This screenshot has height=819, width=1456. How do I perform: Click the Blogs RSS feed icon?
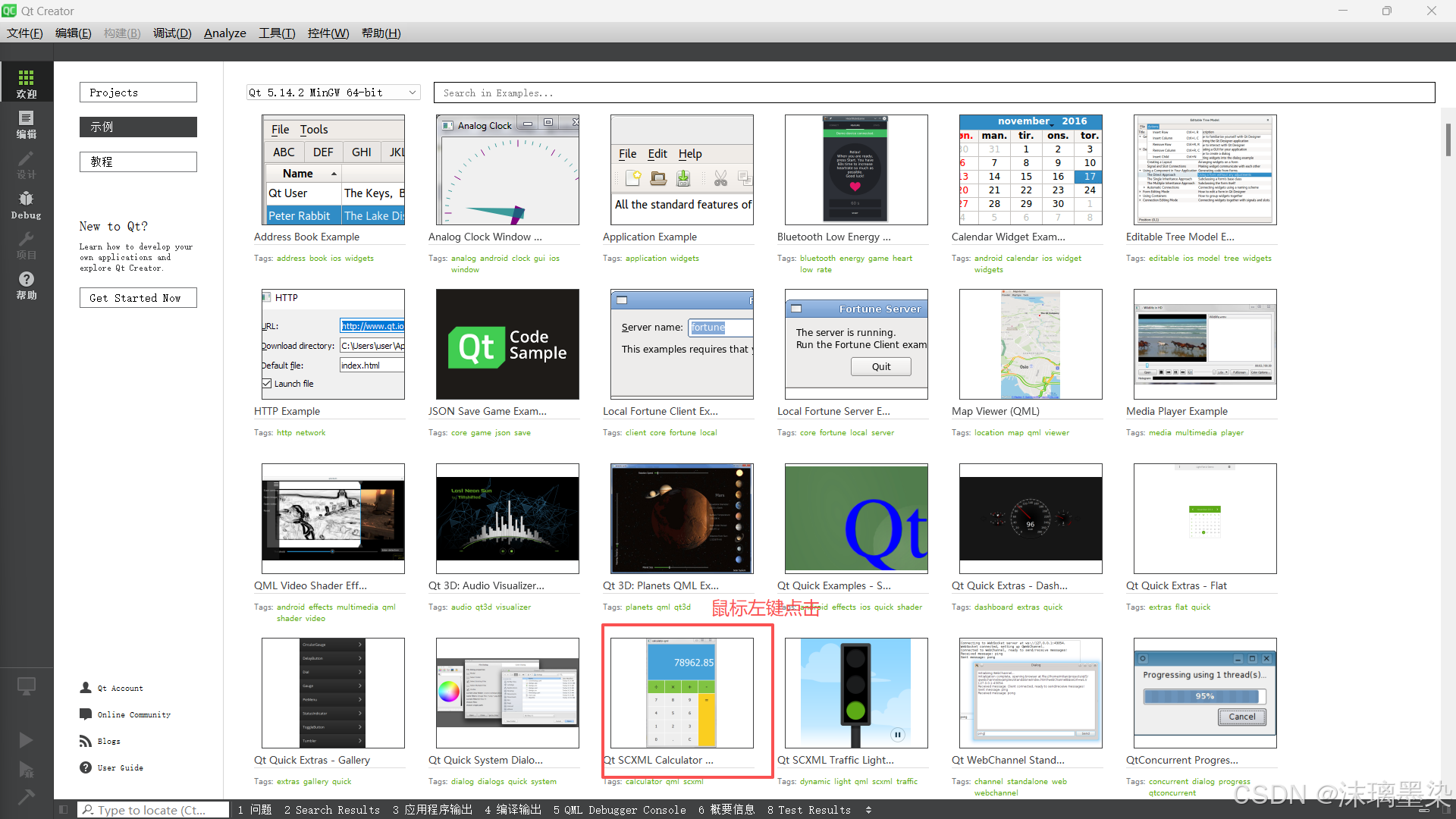[x=86, y=741]
